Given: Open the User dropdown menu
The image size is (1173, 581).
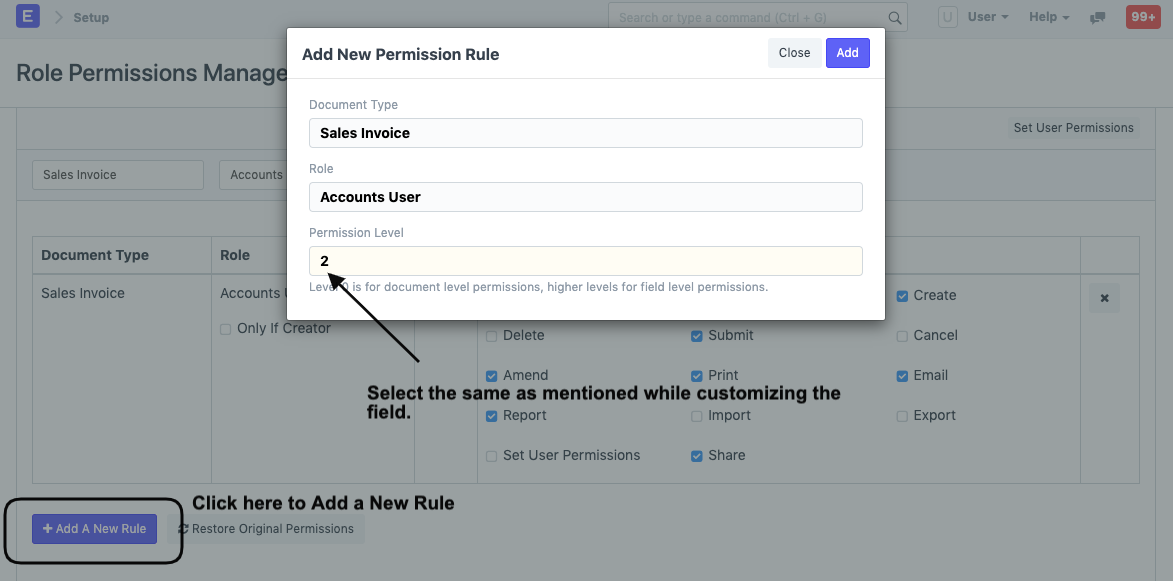Looking at the screenshot, I should pyautogui.click(x=987, y=17).
